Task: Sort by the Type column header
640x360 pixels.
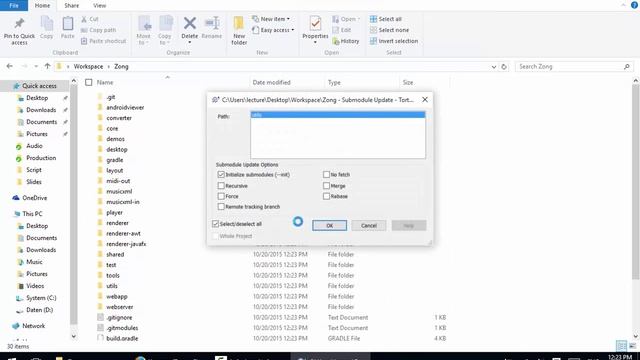Action: pyautogui.click(x=334, y=82)
